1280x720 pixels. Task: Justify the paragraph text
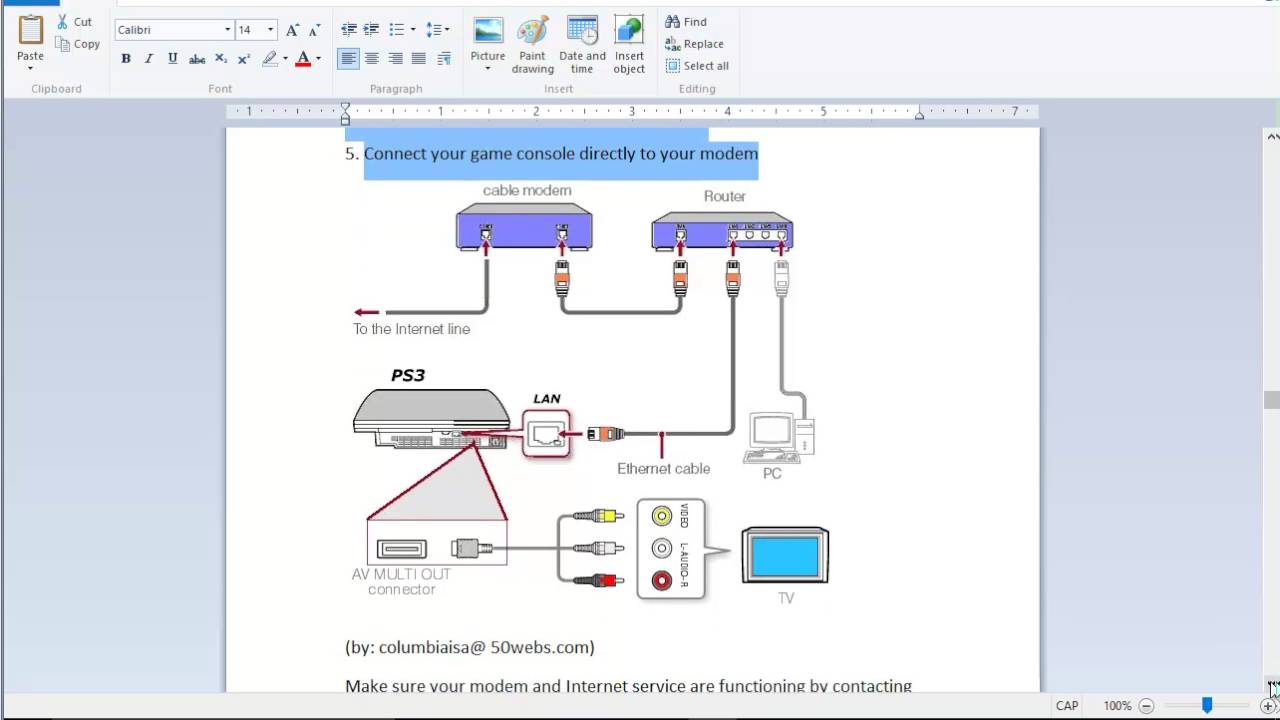coord(419,59)
